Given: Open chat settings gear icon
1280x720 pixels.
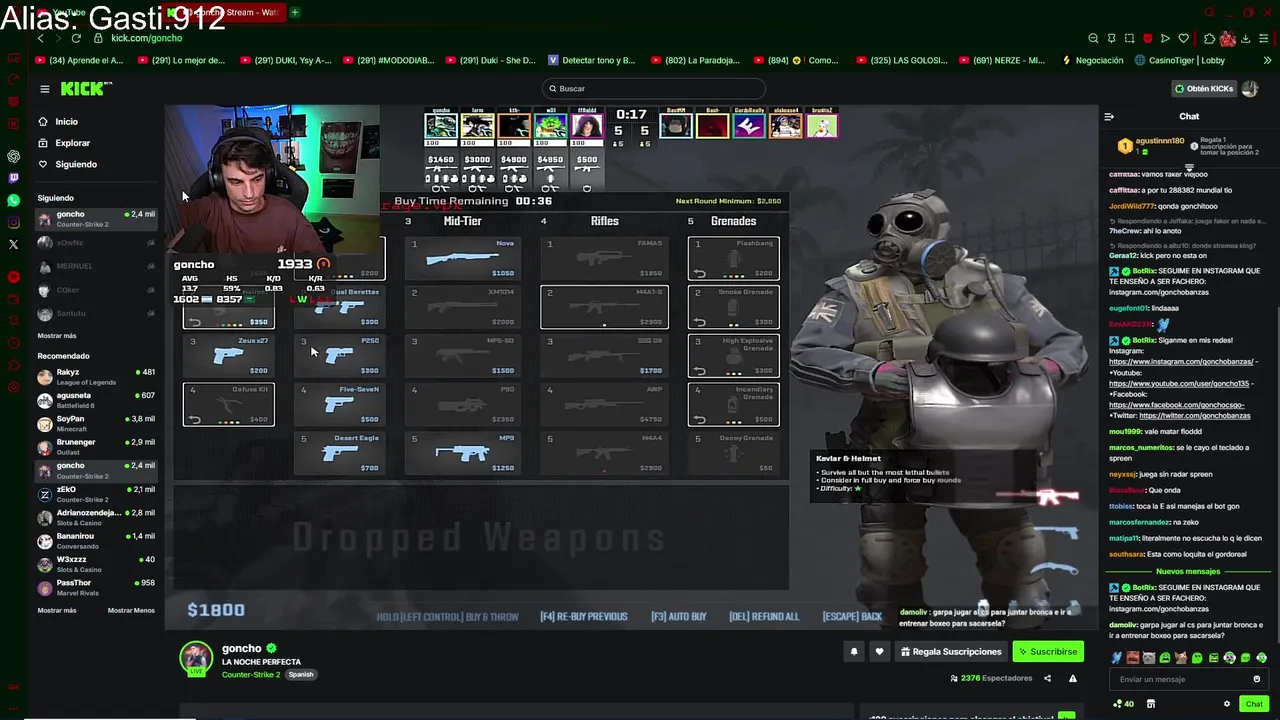Looking at the screenshot, I should pyautogui.click(x=1227, y=704).
